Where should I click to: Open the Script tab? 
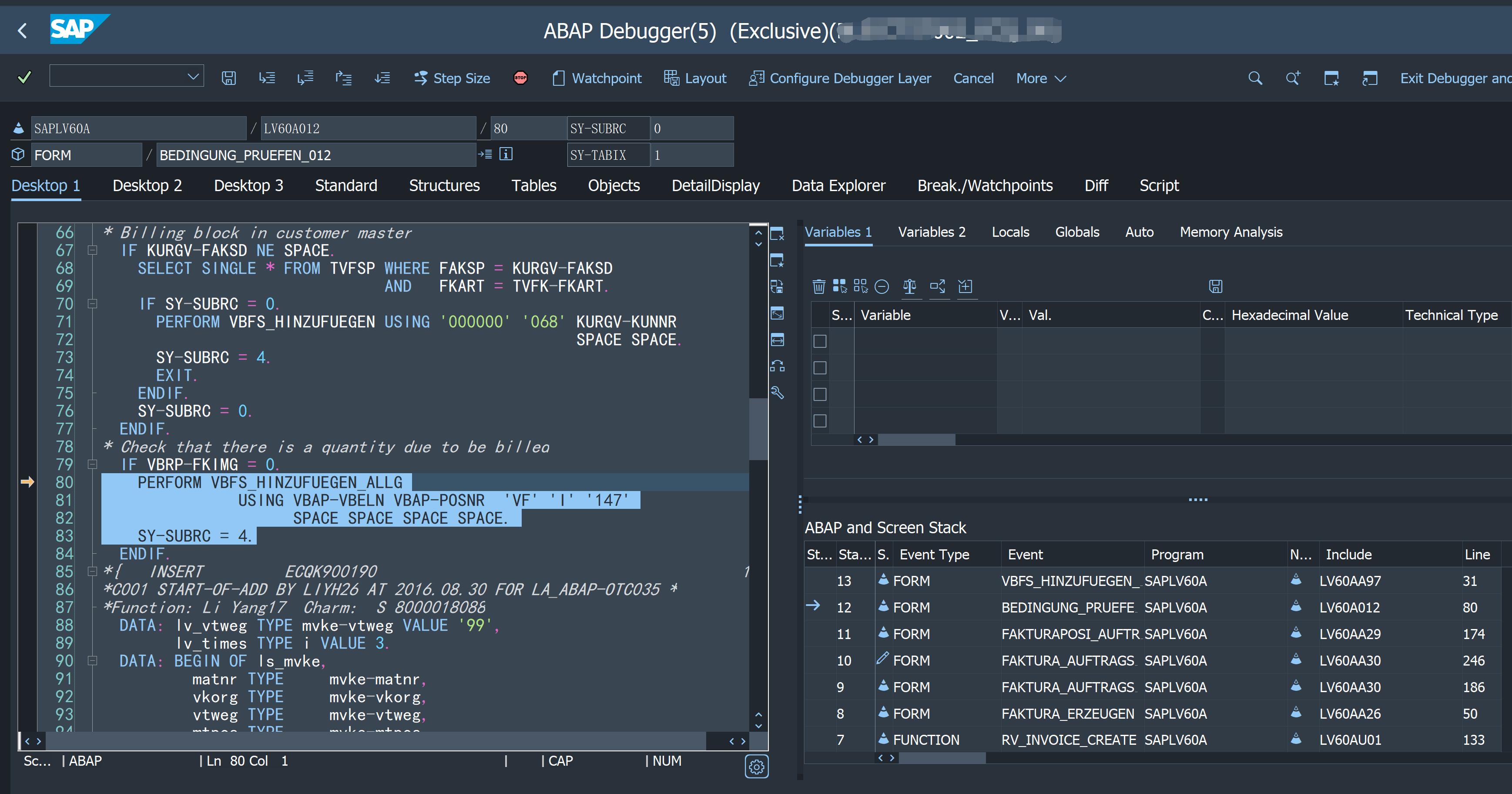(x=1159, y=185)
